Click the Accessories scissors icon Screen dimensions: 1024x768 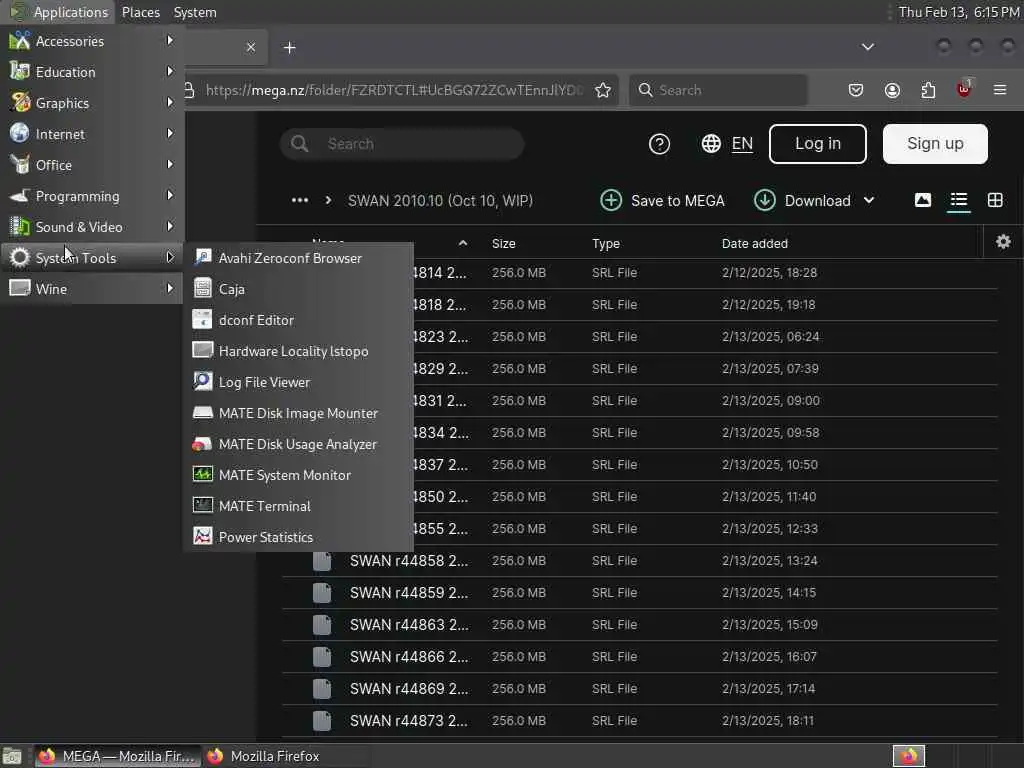20,40
